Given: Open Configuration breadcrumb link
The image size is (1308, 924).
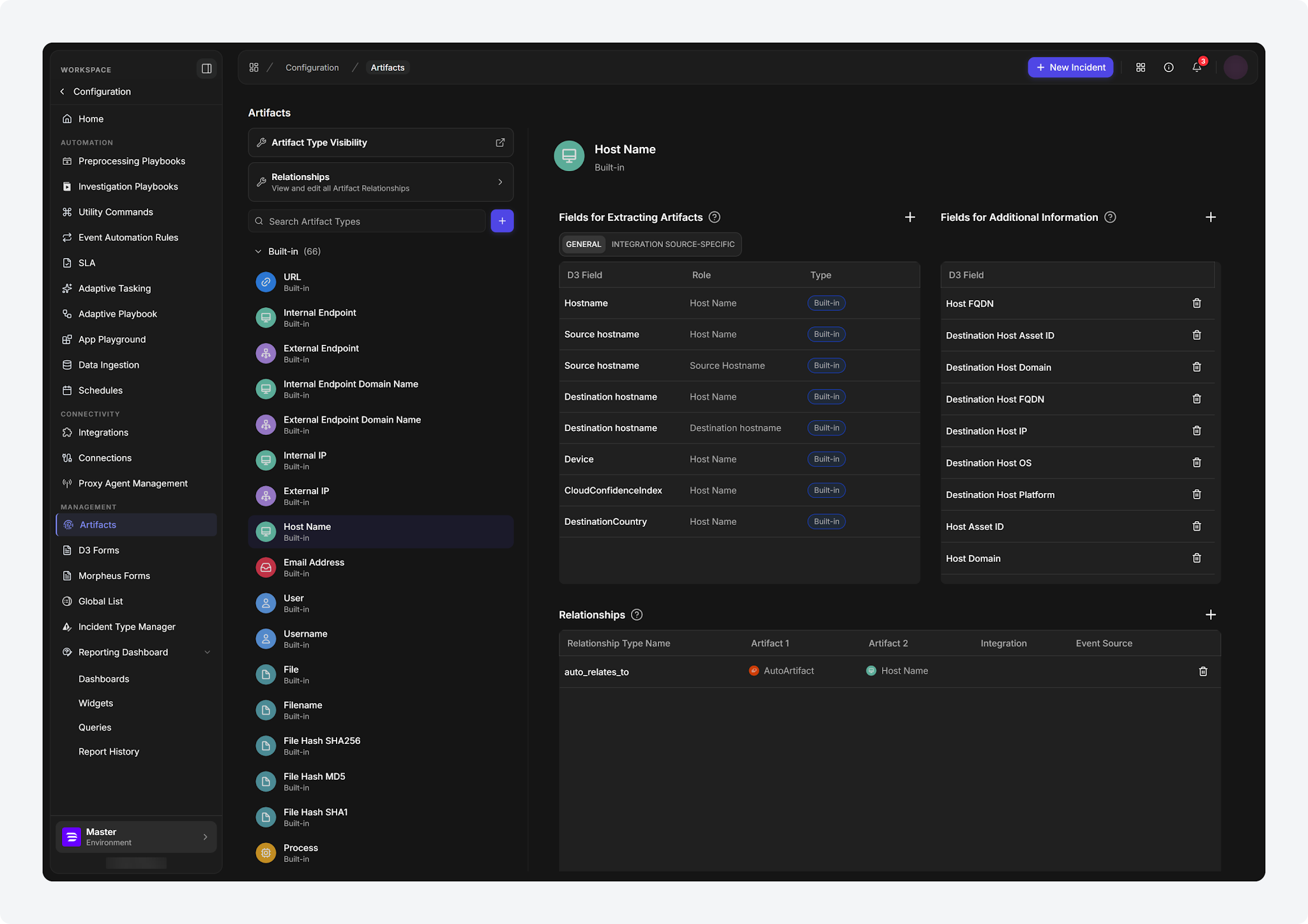Looking at the screenshot, I should [x=312, y=67].
